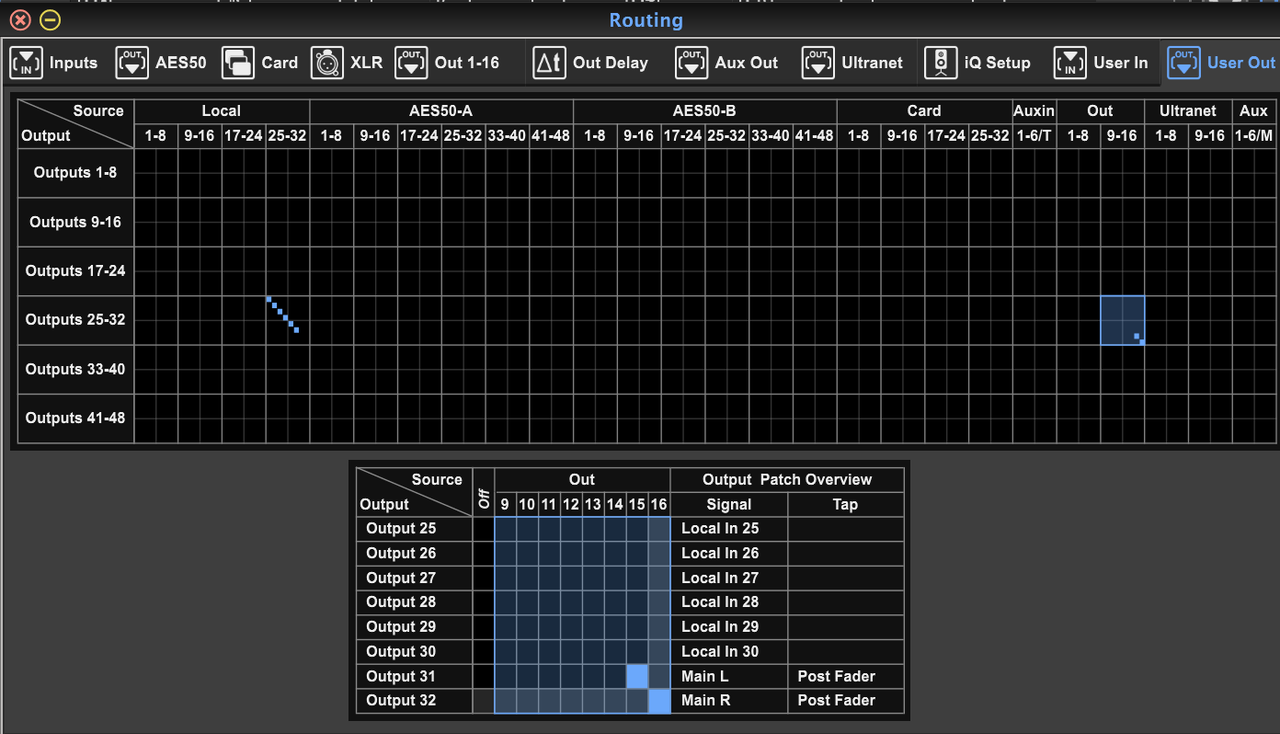Click the Off column header
Image resolution: width=1280 pixels, height=734 pixels.
coord(483,491)
